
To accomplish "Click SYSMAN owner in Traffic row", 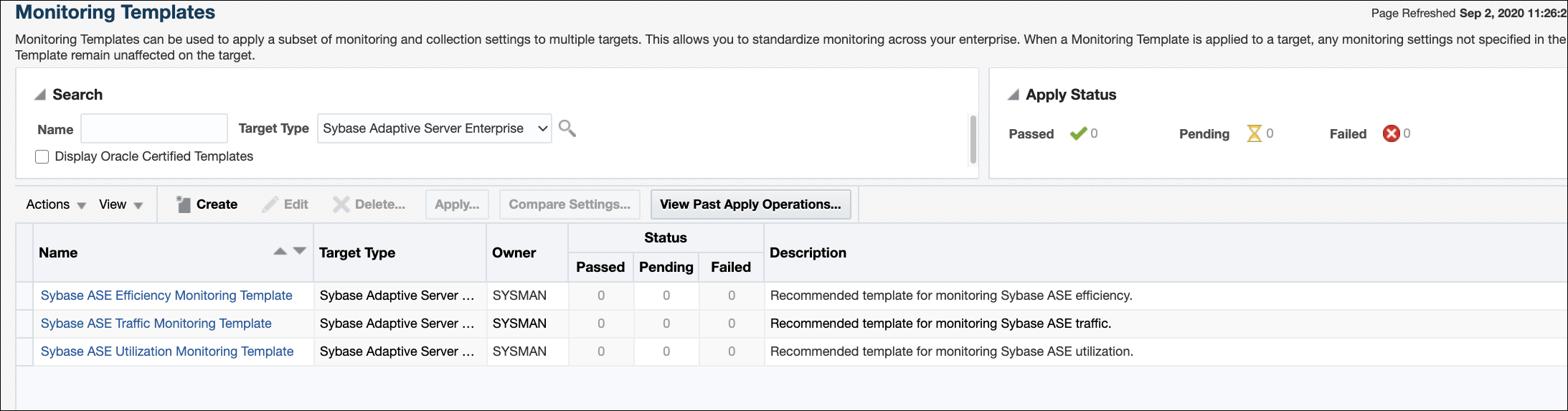I will (519, 323).
